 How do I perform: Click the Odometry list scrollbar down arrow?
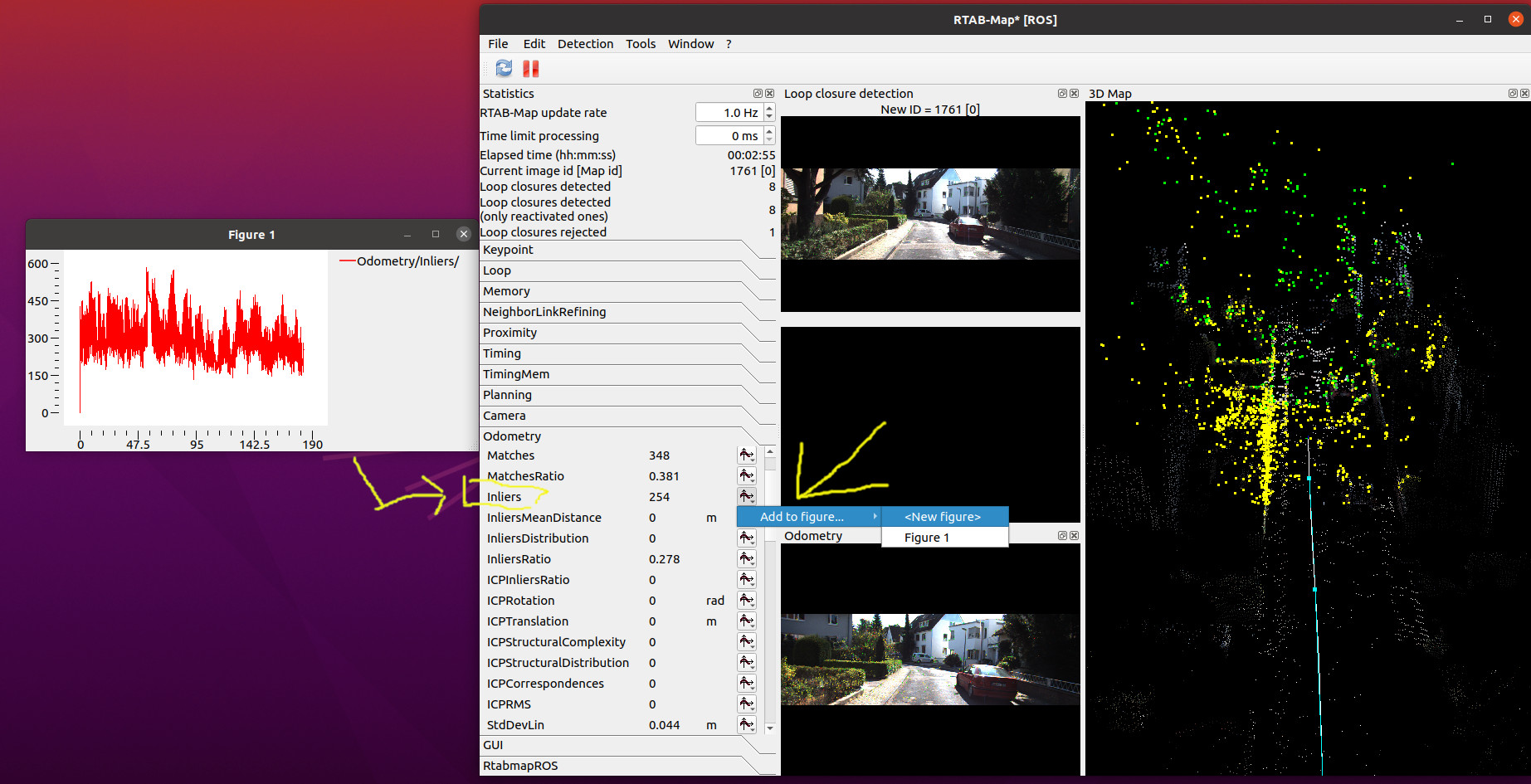(770, 728)
